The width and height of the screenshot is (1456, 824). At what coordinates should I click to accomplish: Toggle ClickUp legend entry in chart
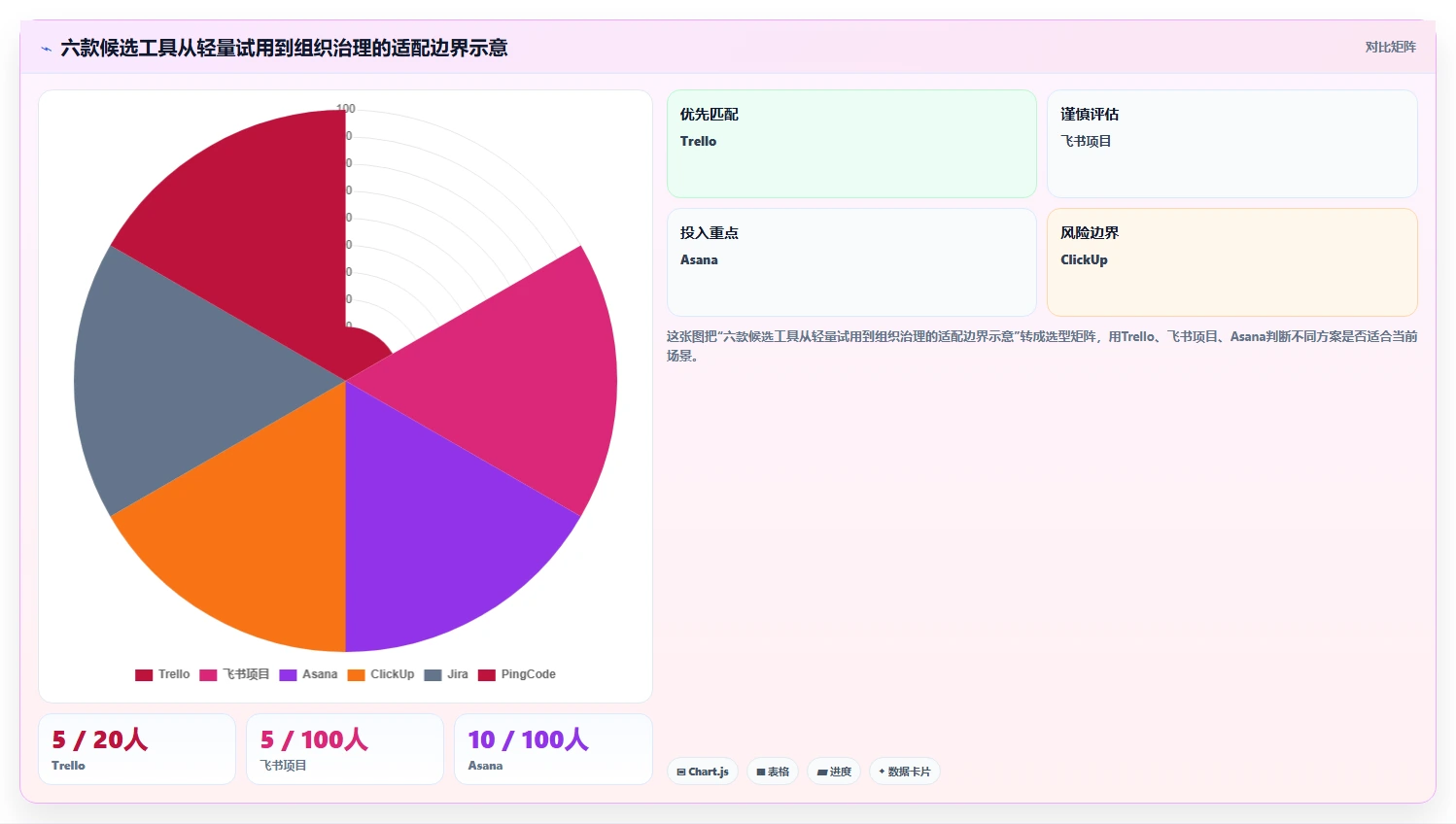tap(381, 674)
